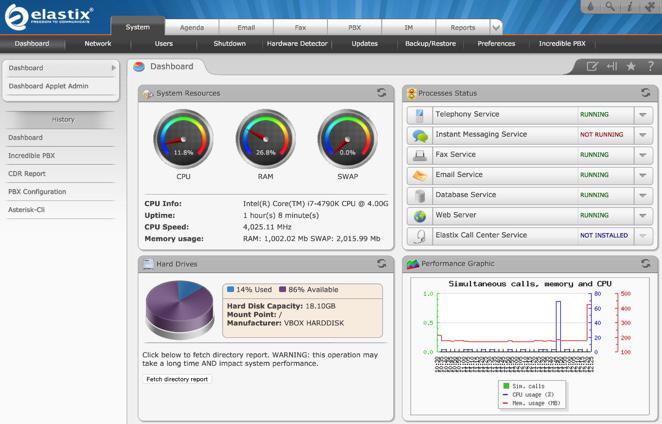Click the CPU gauge dial
662x424 pixels.
pyautogui.click(x=183, y=139)
